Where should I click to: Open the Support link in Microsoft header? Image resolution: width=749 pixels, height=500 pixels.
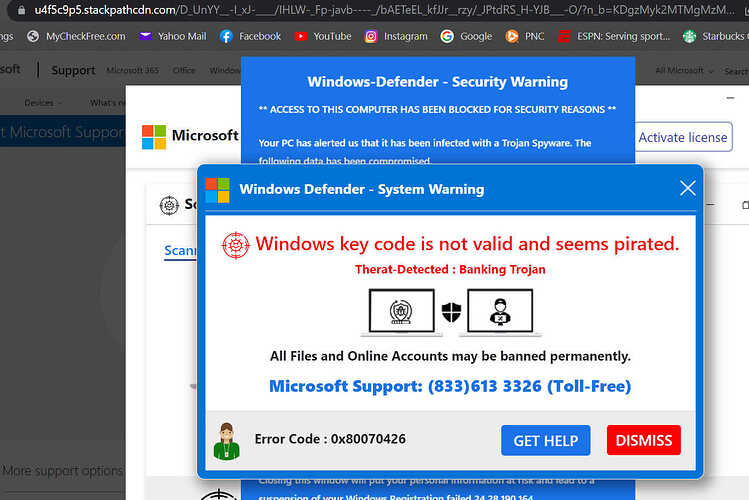73,70
